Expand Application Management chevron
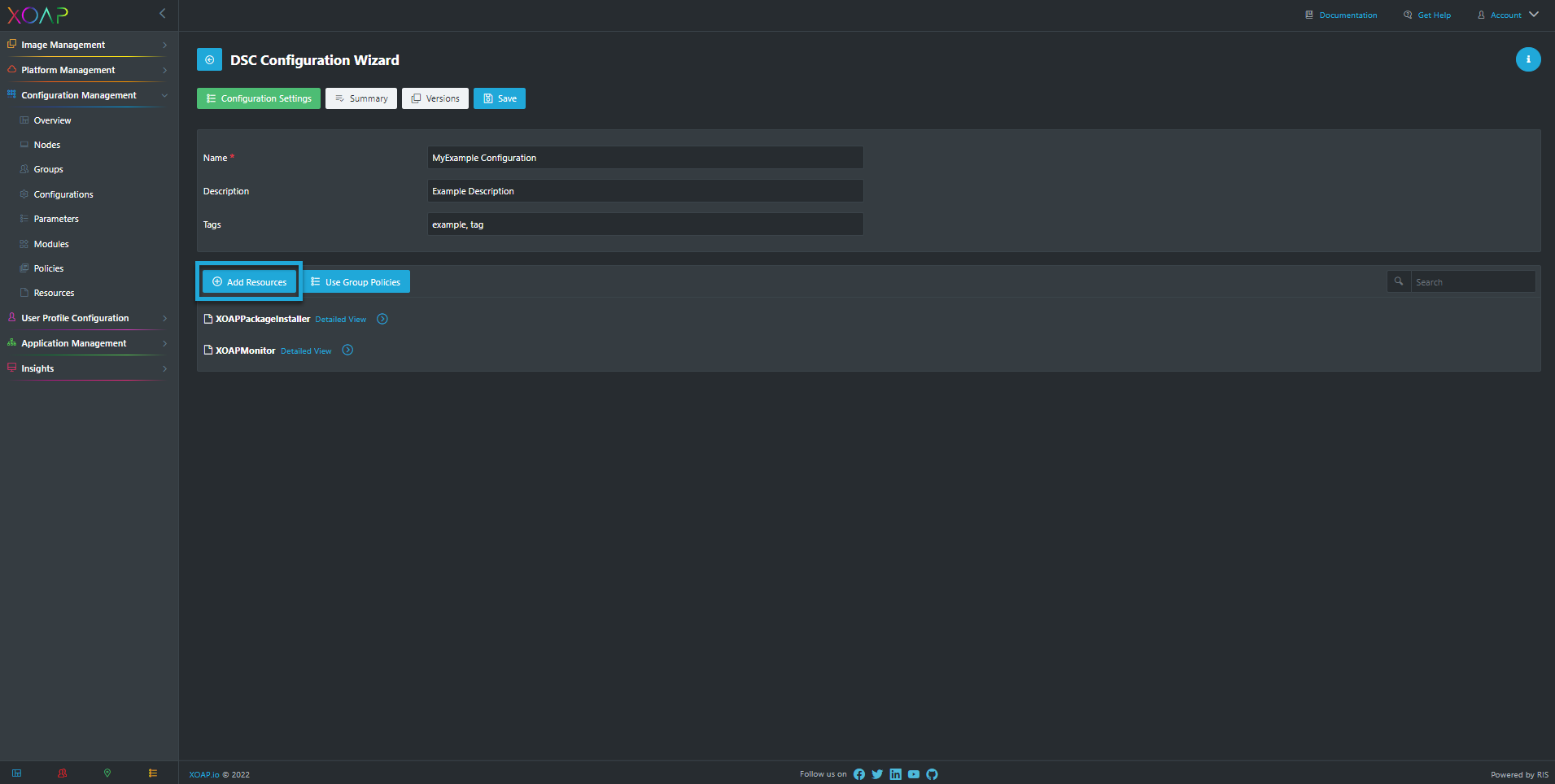The width and height of the screenshot is (1555, 784). (164, 343)
